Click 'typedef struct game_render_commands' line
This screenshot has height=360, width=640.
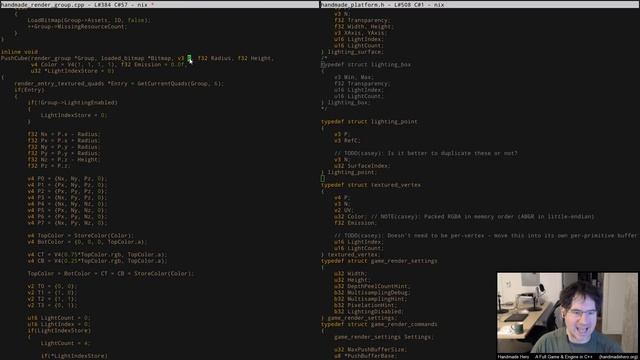click(379, 324)
